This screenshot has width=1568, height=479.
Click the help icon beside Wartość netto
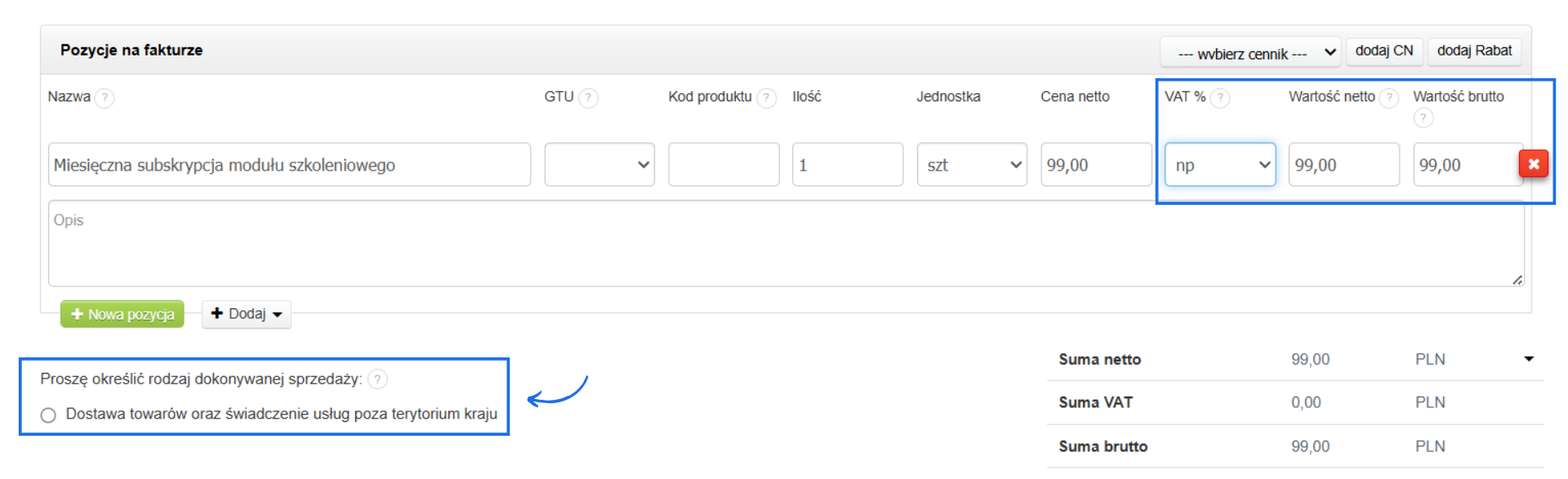tap(1388, 98)
